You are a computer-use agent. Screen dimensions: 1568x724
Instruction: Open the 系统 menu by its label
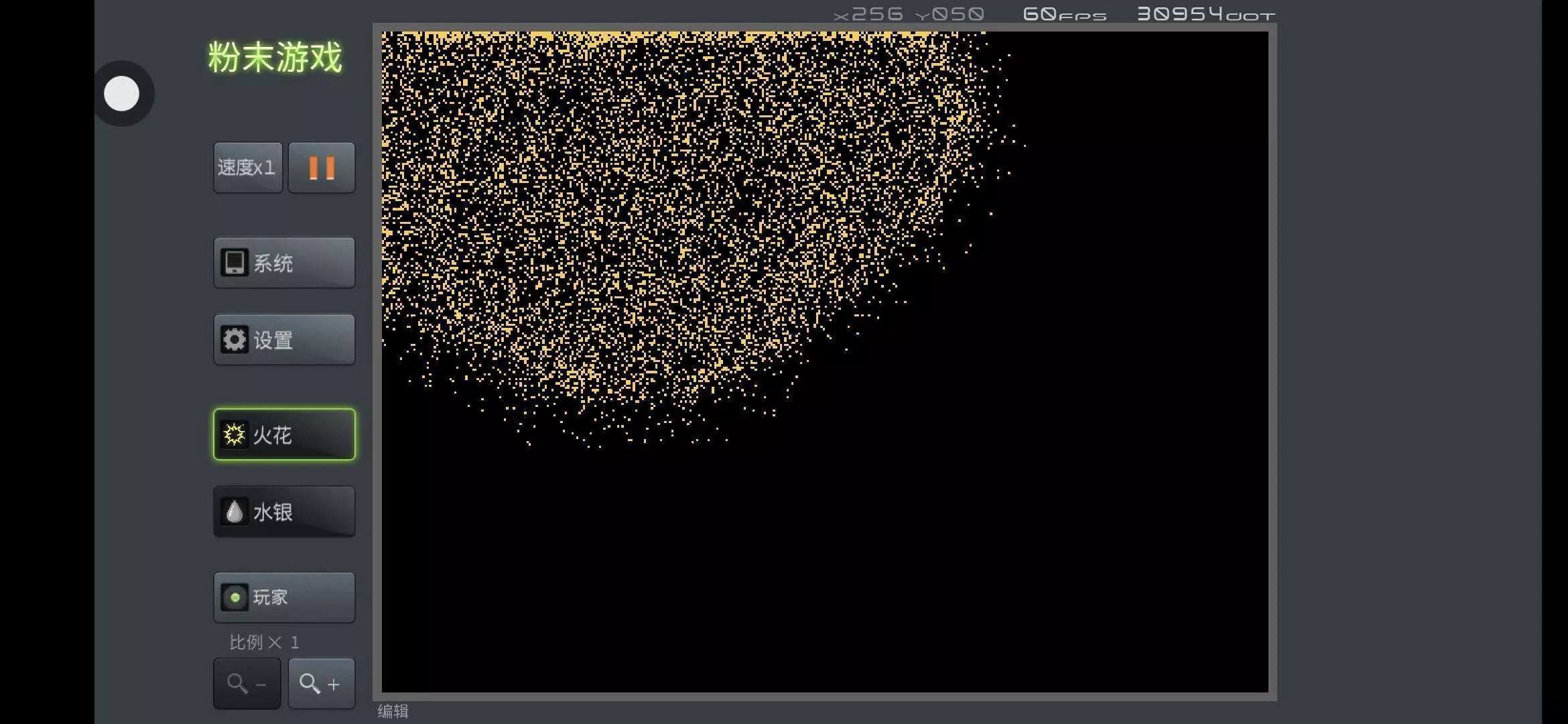[273, 263]
